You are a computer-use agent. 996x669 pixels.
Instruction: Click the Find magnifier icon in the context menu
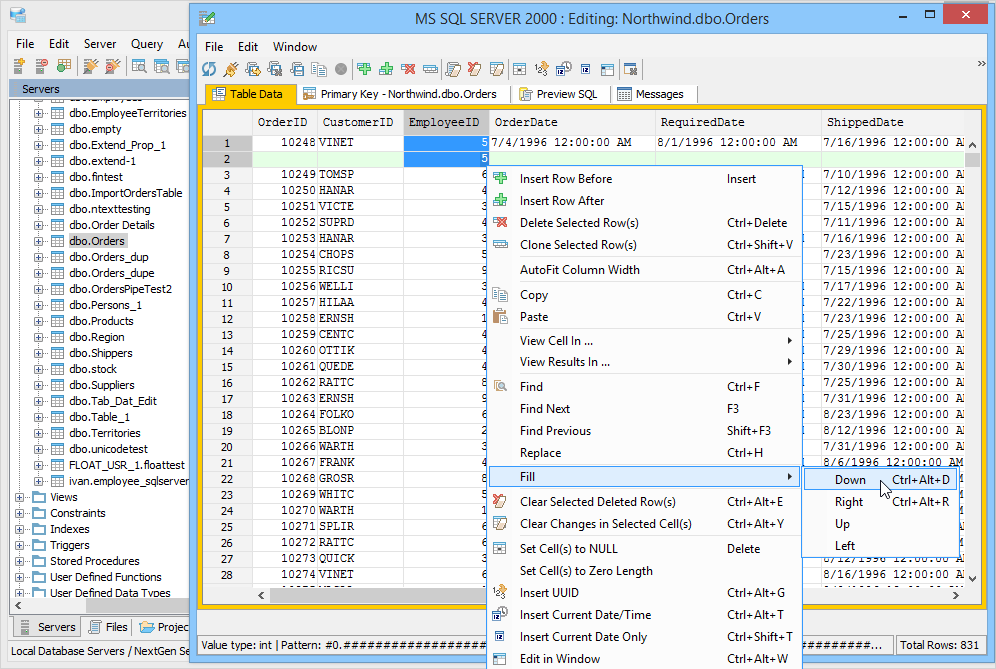pos(501,386)
